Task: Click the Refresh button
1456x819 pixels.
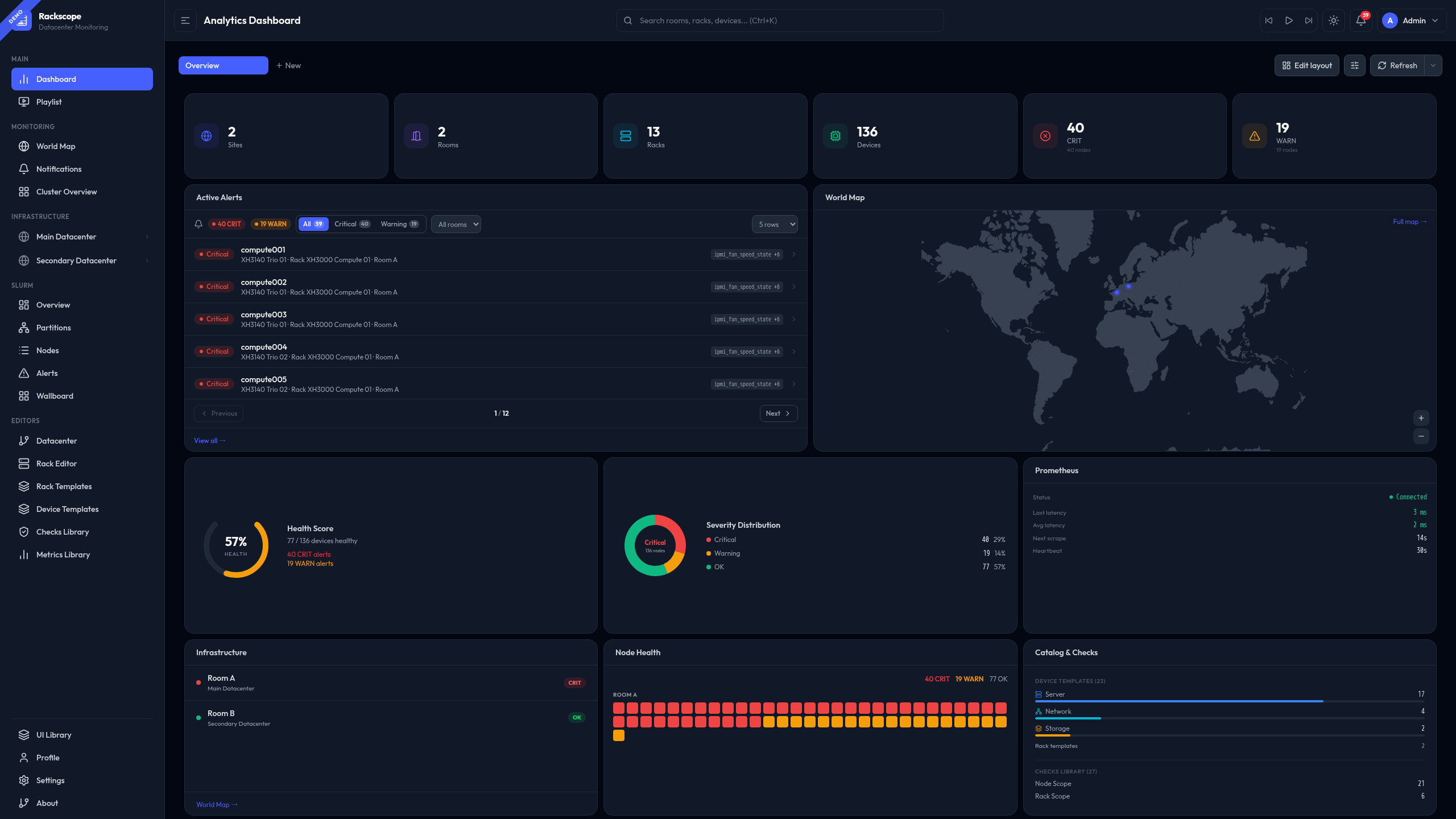Action: tap(1397, 65)
